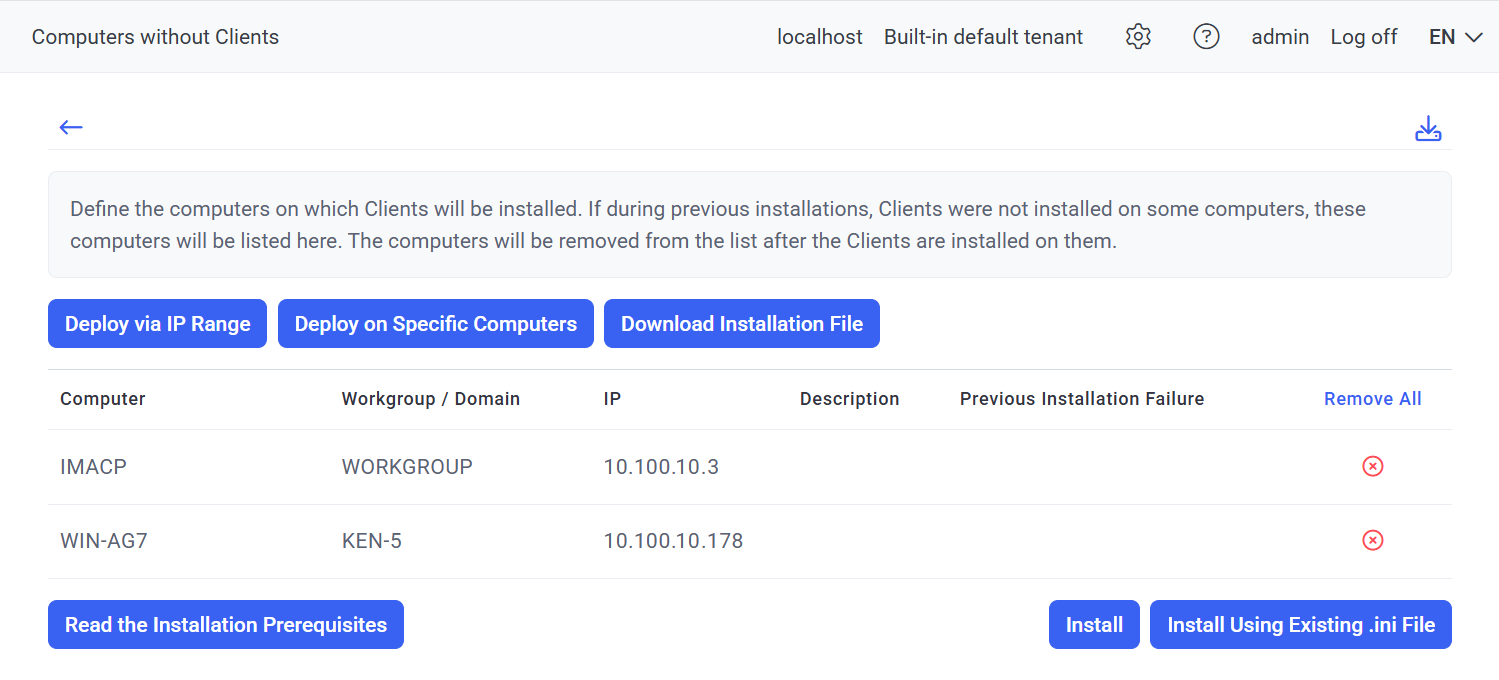Open help via question mark icon
Screen dimensions: 1499x680
click(x=1206, y=37)
